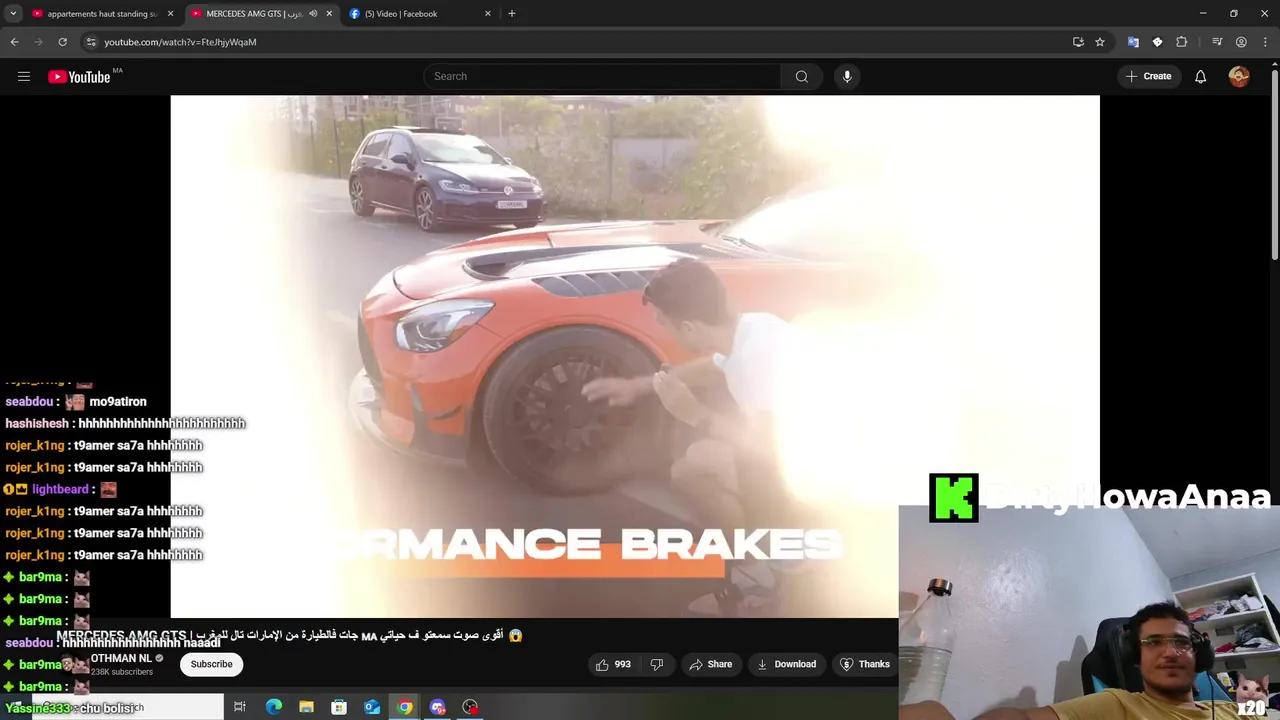Image resolution: width=1280 pixels, height=720 pixels.
Task: Open the OTHMAN NL channel name
Action: [x=121, y=658]
